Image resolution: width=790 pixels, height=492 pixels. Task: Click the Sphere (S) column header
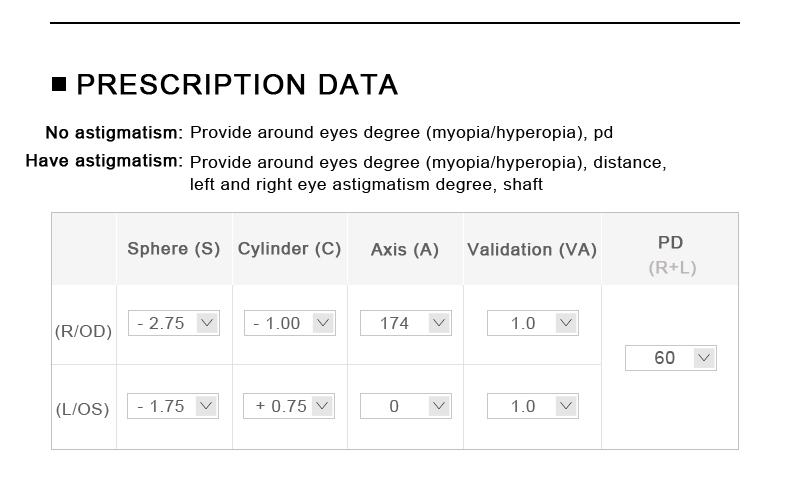(174, 249)
